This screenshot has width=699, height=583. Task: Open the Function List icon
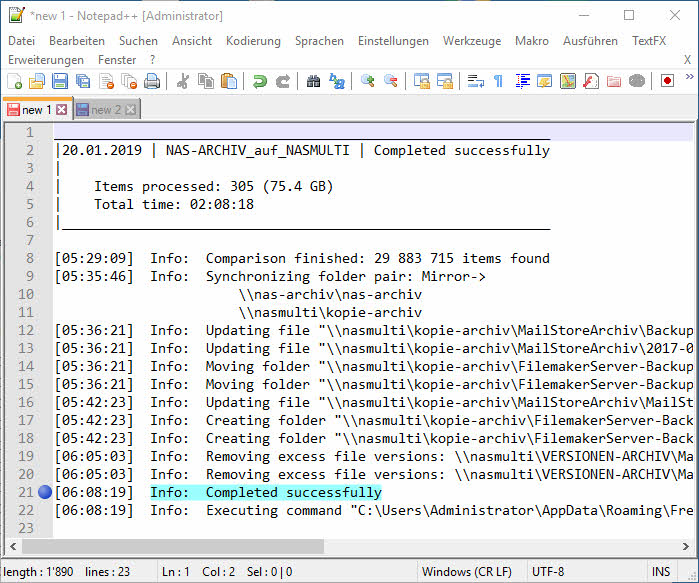(x=591, y=81)
